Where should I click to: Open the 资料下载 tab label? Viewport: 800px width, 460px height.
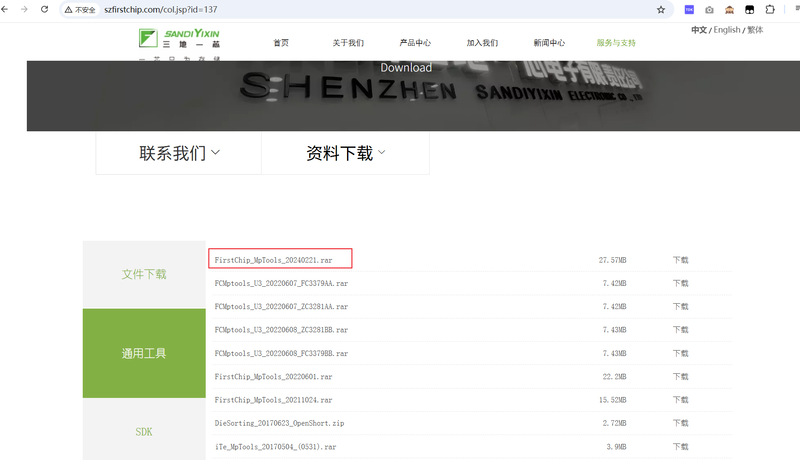339,153
